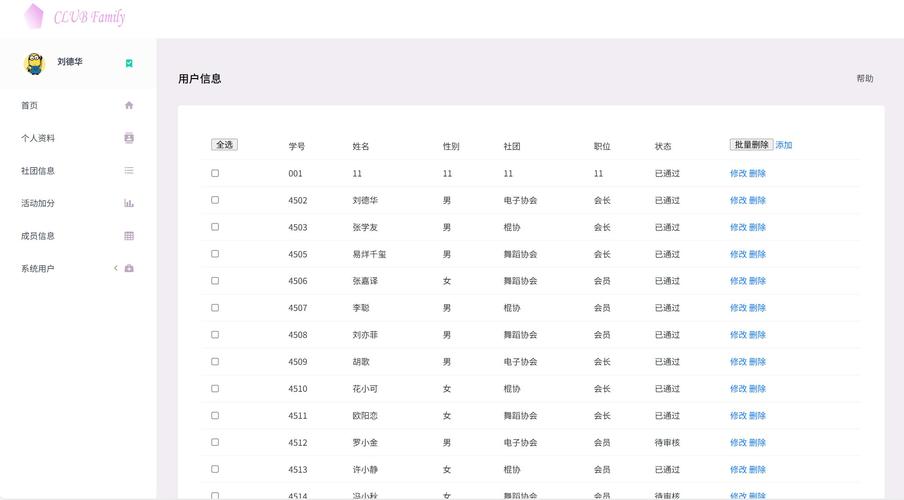The height and width of the screenshot is (500, 904).
Task: Click the CLUB Family logo
Action: point(75,16)
